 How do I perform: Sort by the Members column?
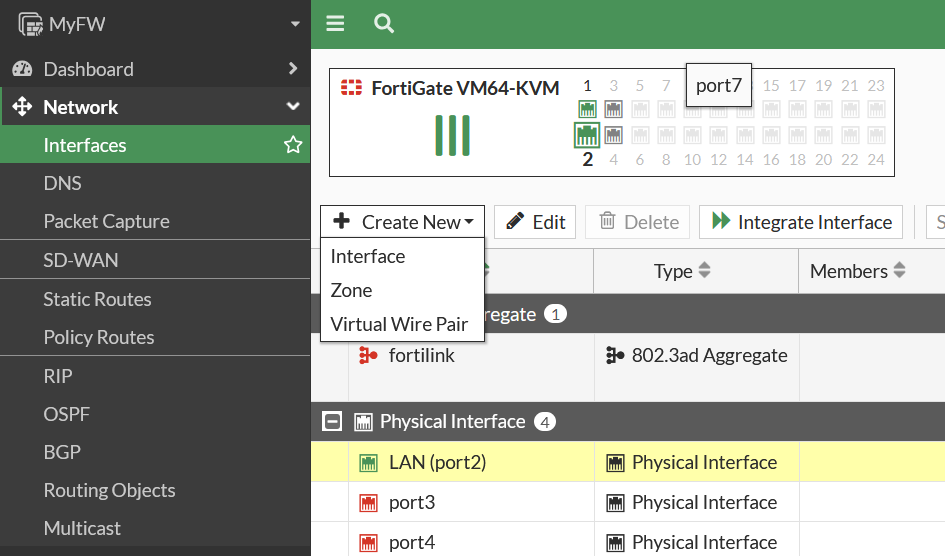click(858, 271)
